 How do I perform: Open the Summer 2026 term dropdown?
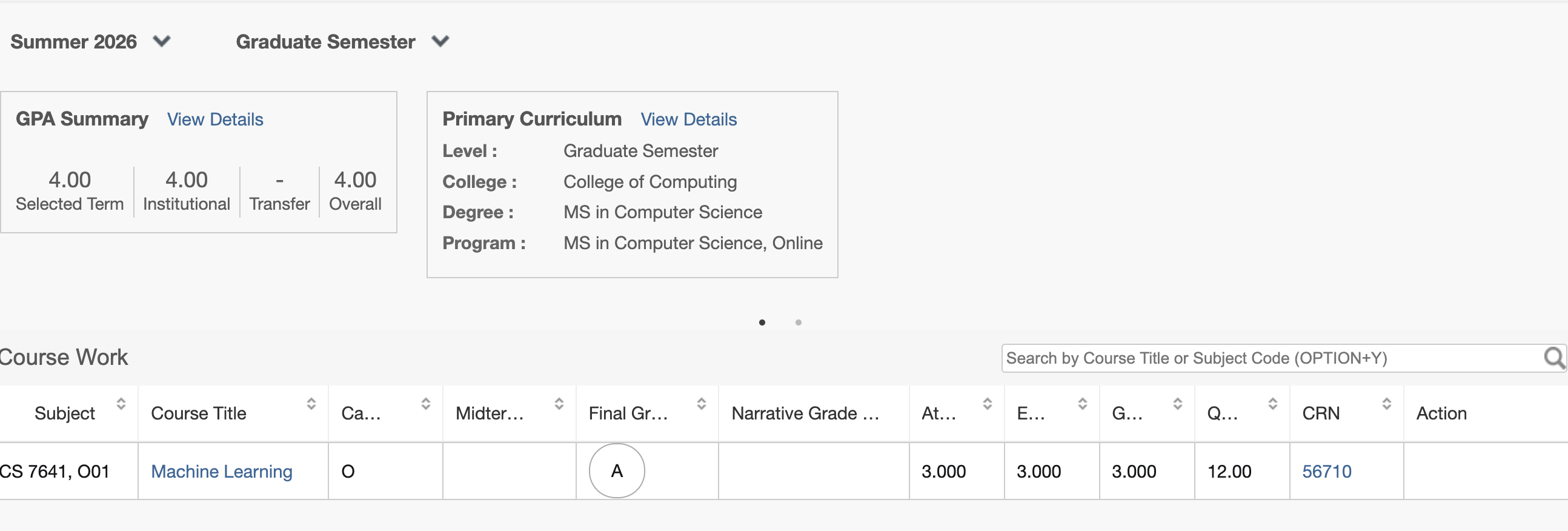[91, 41]
